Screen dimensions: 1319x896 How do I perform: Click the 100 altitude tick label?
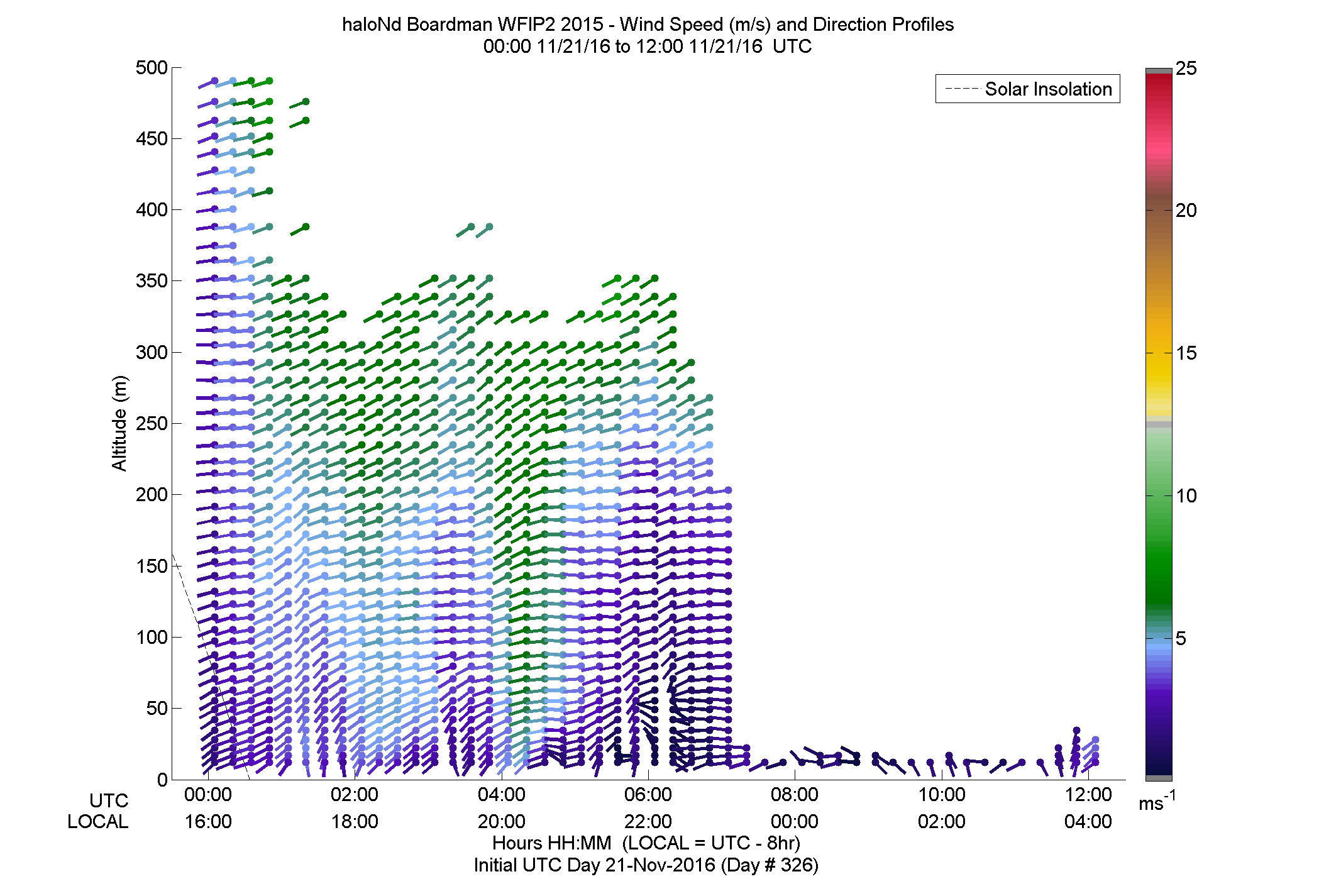[x=152, y=638]
